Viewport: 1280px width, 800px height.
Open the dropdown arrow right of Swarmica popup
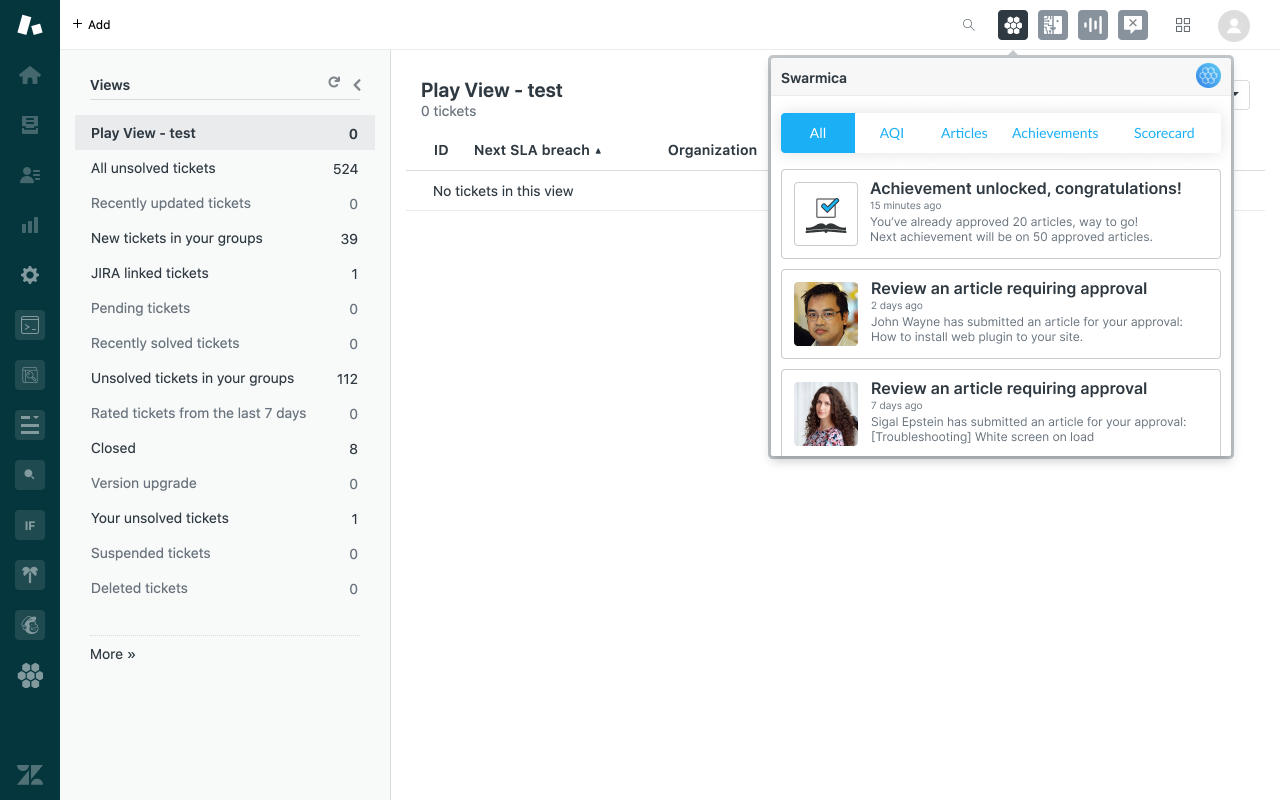[1240, 95]
